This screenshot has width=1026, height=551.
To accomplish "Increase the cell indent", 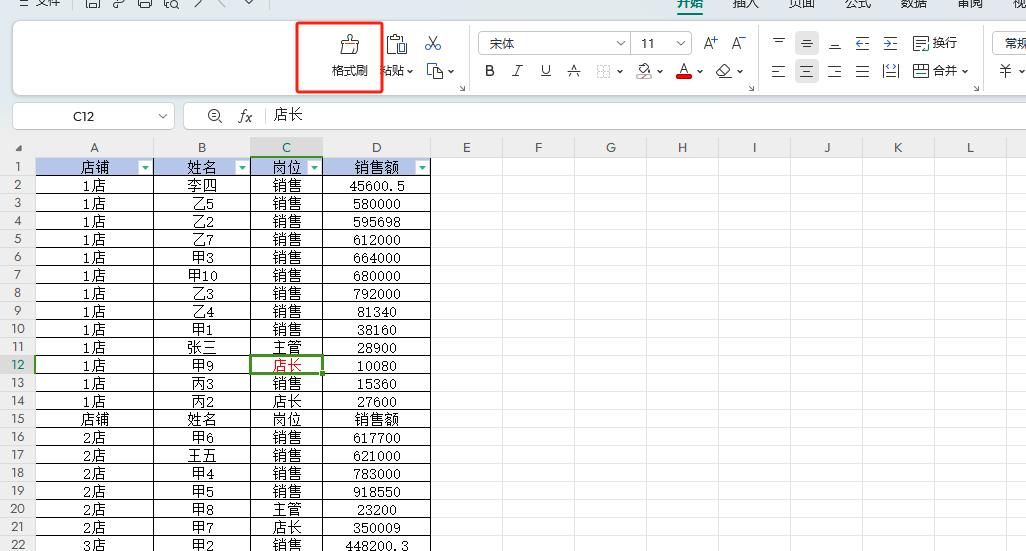I will pyautogui.click(x=891, y=43).
